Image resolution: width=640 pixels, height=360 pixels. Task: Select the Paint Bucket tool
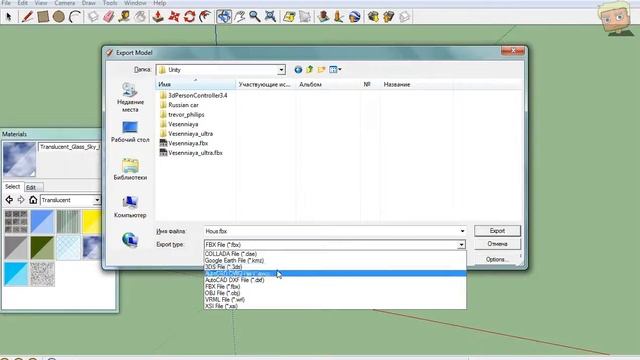coord(140,17)
